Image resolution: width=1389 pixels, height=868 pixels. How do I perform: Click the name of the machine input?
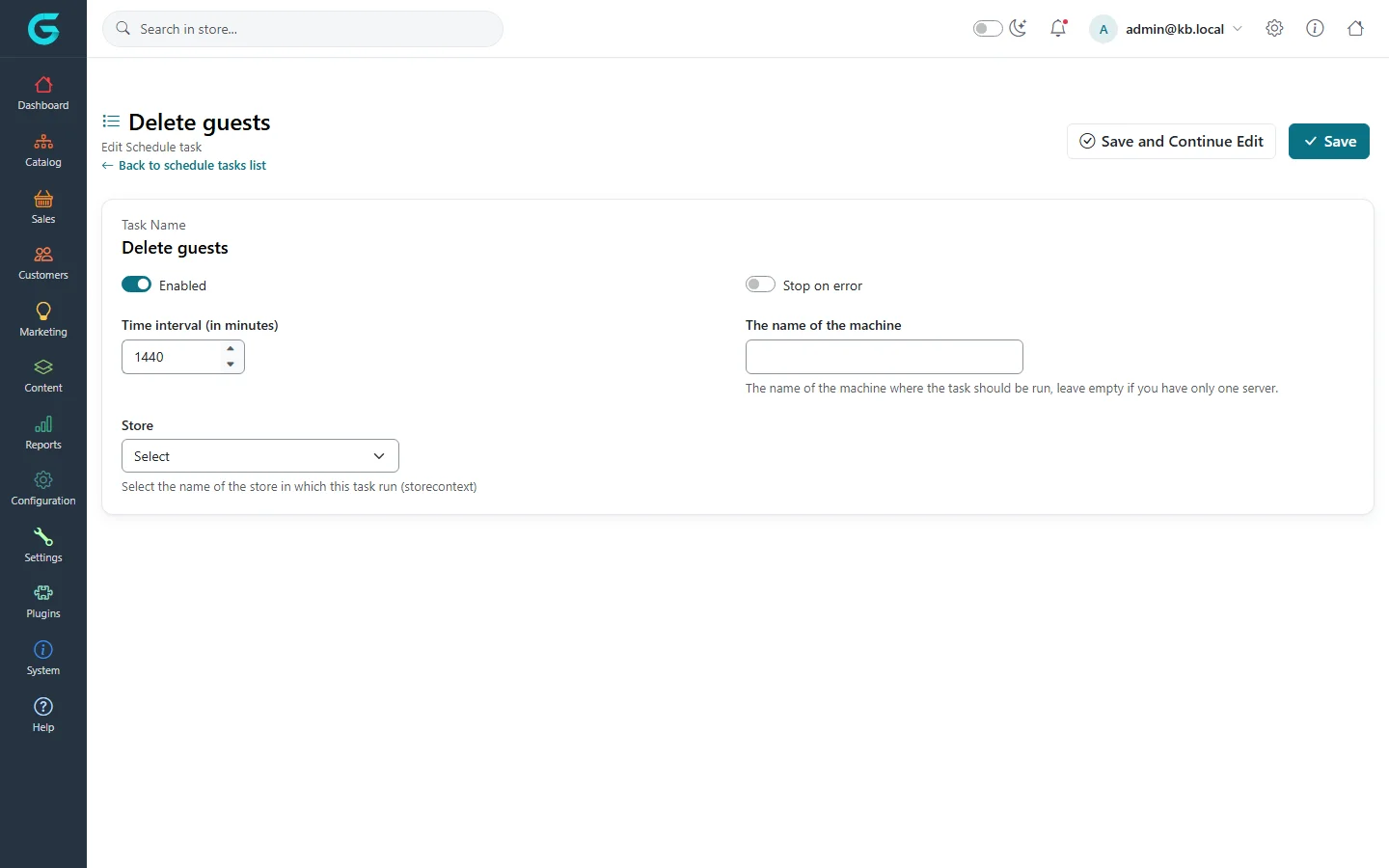pyautogui.click(x=885, y=357)
